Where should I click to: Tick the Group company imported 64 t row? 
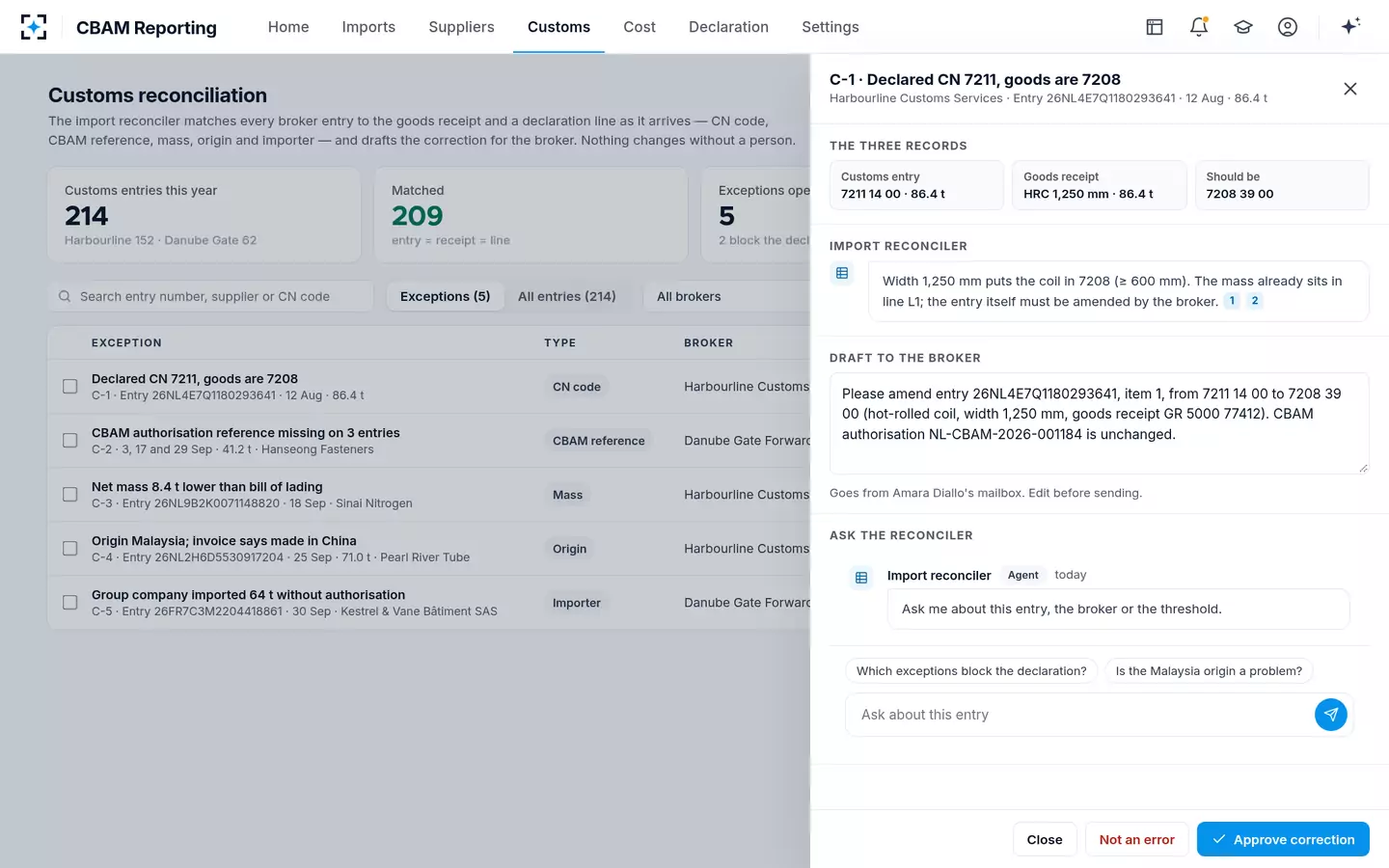(x=70, y=603)
